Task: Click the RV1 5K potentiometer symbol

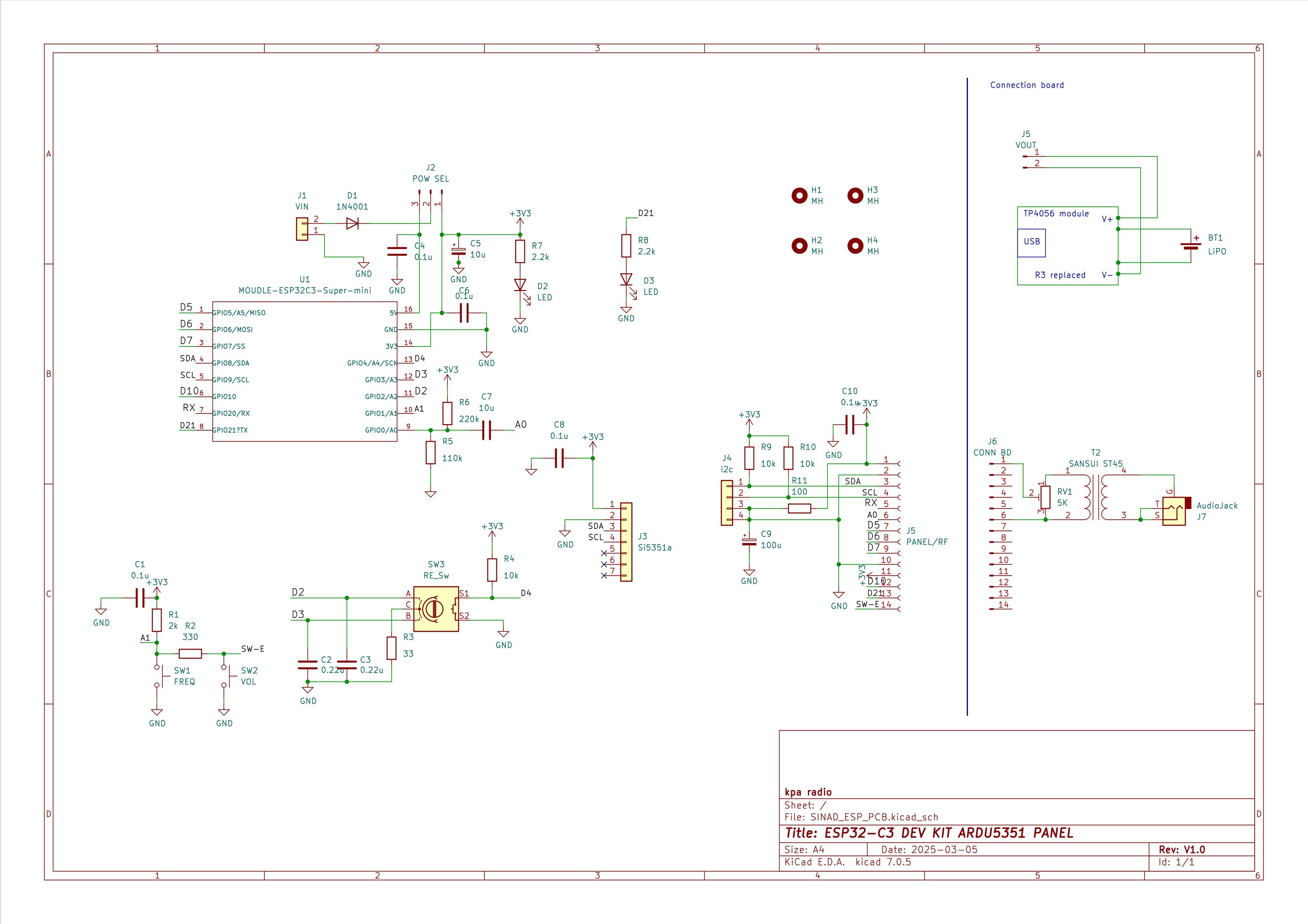Action: pyautogui.click(x=1044, y=497)
